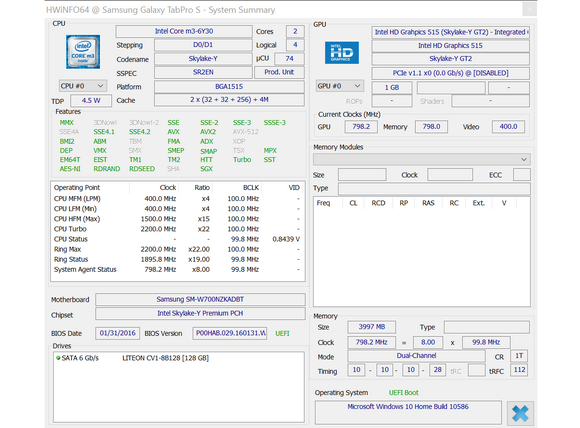Click the Intel Core m3-6Y30 name field
Image resolution: width=580 pixels, height=428 pixels.
point(184,31)
